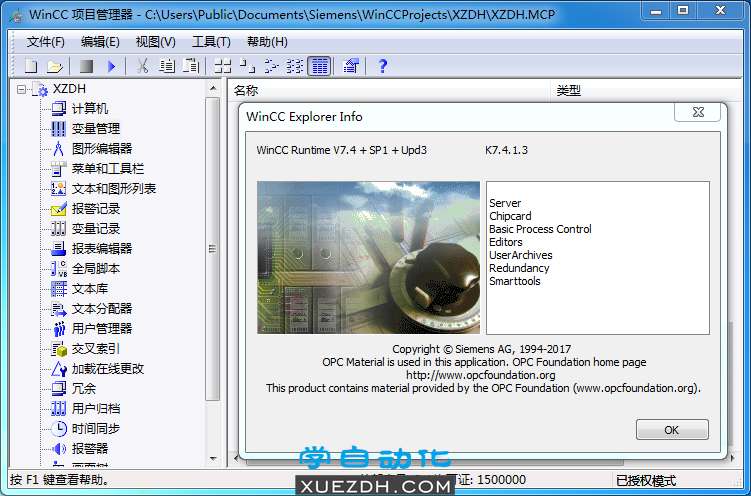Screen dimensions: 751x496
Task: Click tree panel scroll down arrow
Action: click(213, 460)
